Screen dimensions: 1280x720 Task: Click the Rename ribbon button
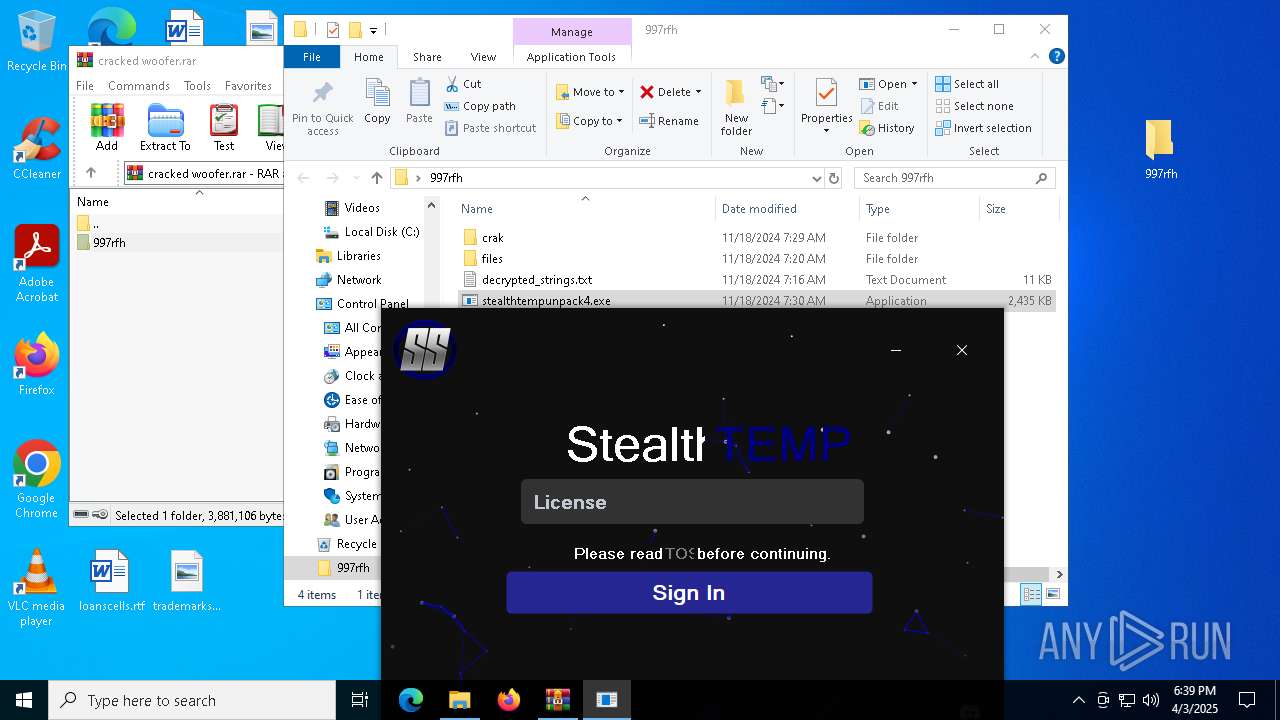669,121
